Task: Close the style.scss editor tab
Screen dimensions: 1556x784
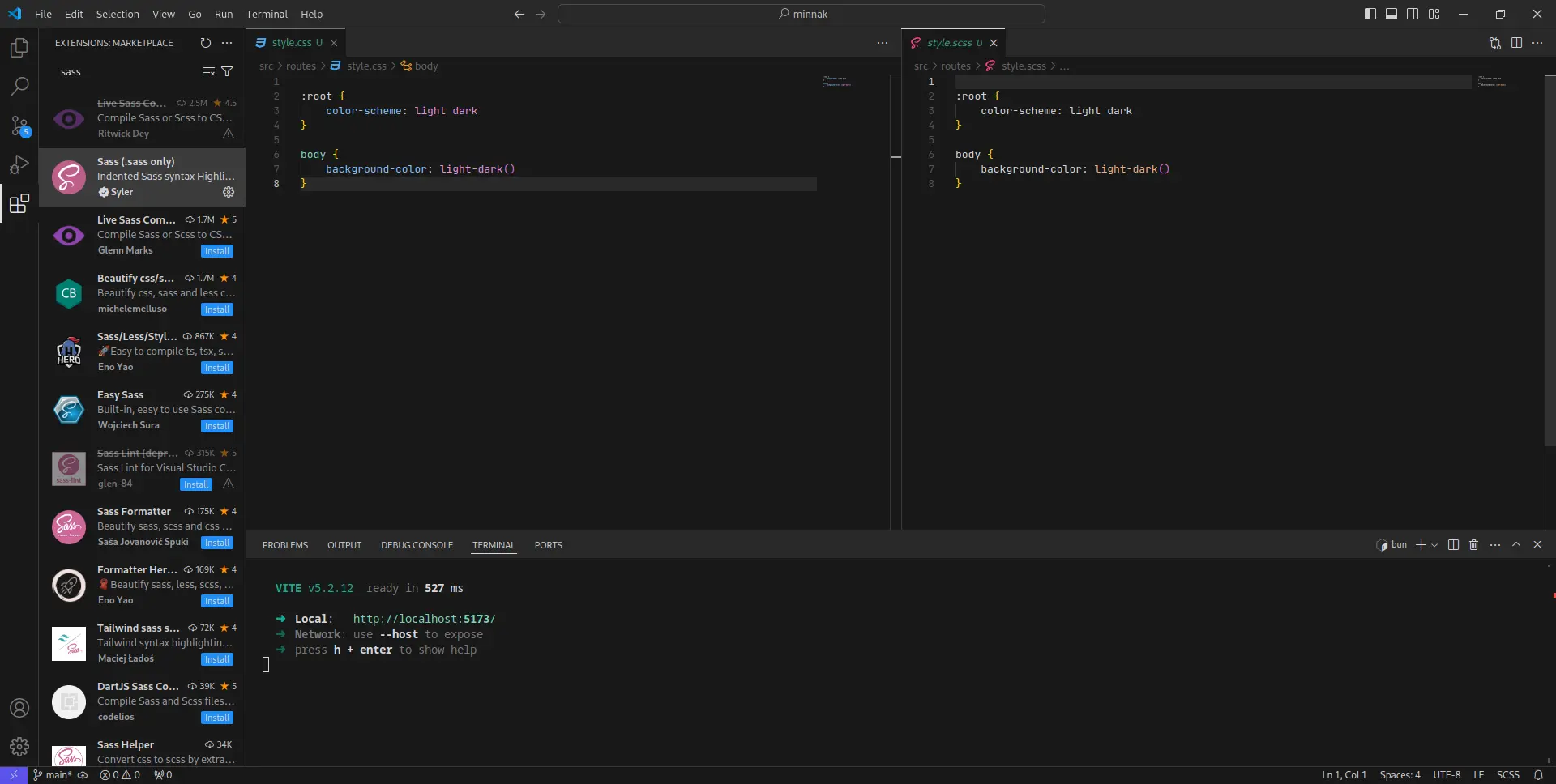Action: (x=994, y=43)
